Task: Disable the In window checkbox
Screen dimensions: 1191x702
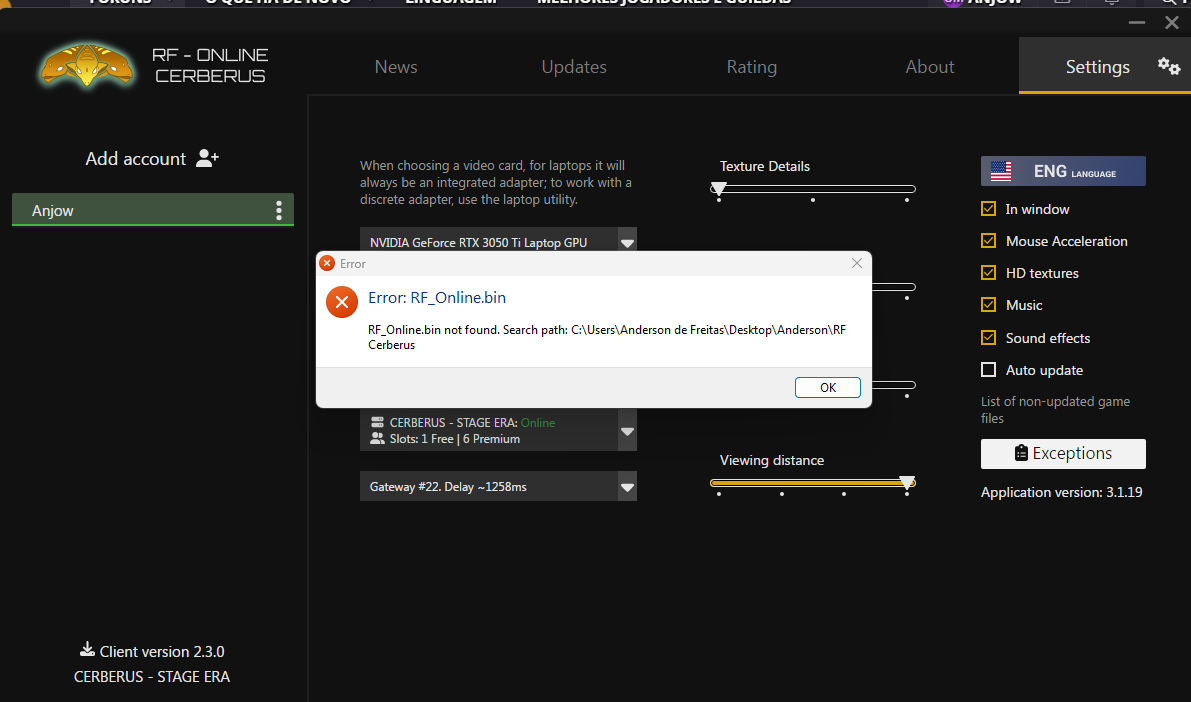Action: 989,209
